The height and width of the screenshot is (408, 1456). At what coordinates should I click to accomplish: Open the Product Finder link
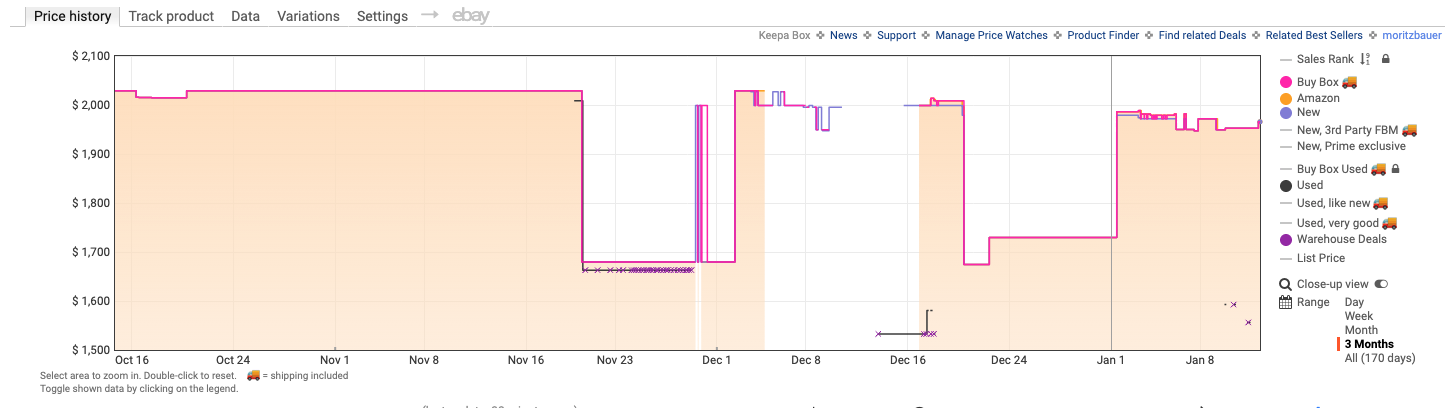(1102, 35)
